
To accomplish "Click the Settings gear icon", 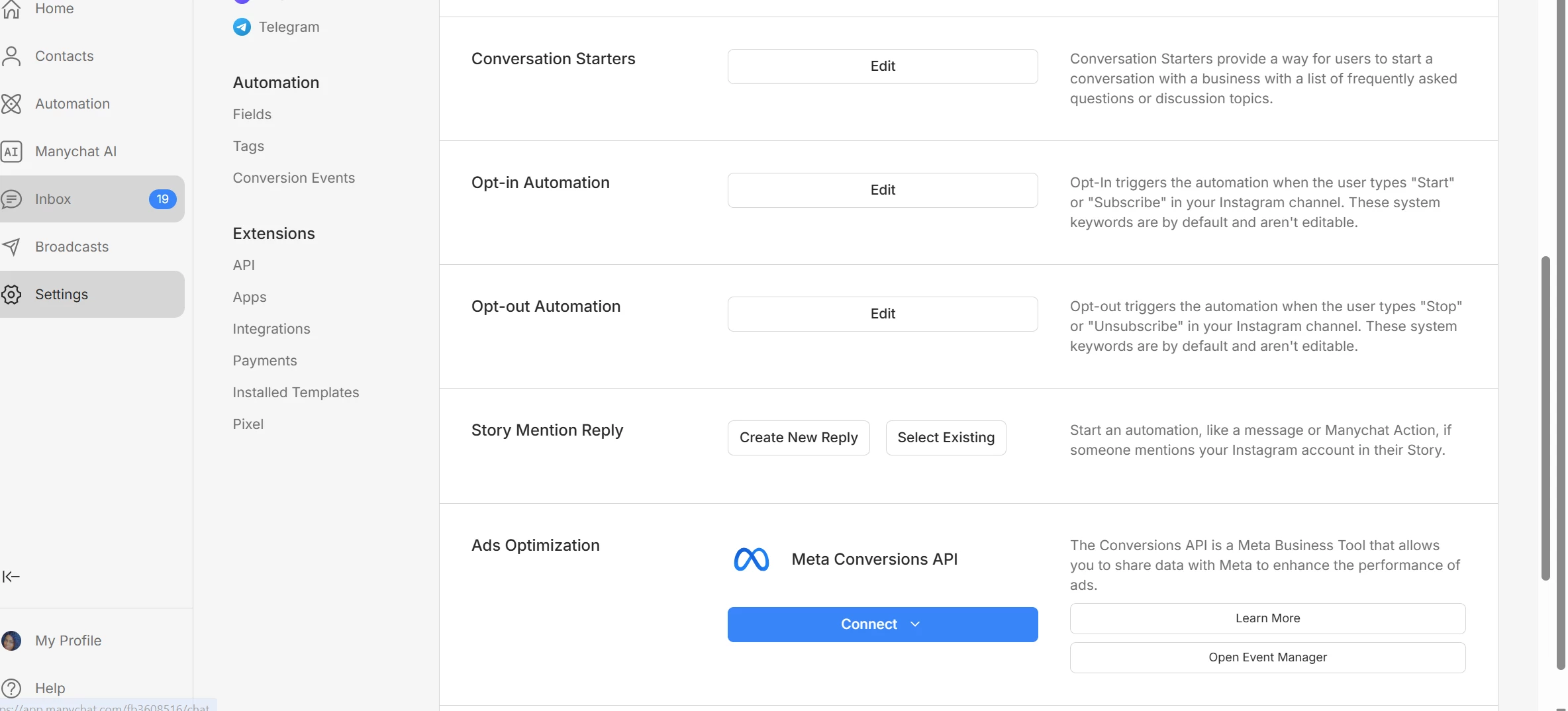I will [x=12, y=295].
